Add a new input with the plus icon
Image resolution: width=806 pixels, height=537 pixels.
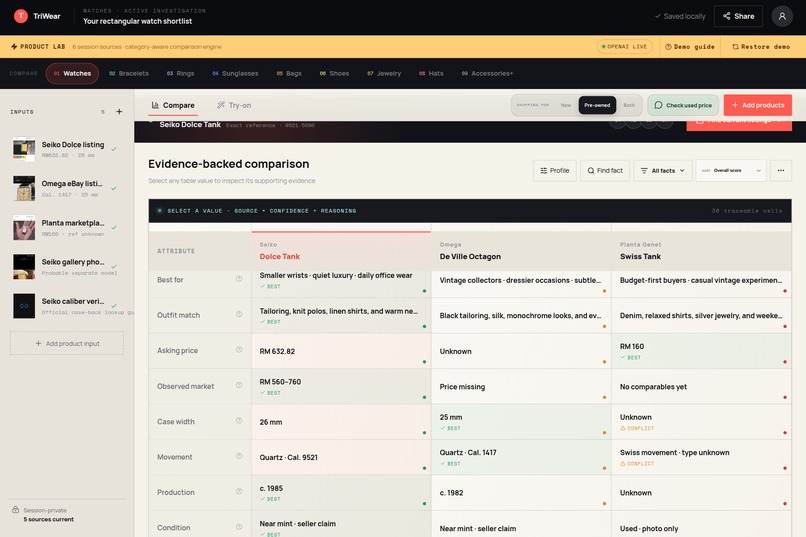click(119, 112)
